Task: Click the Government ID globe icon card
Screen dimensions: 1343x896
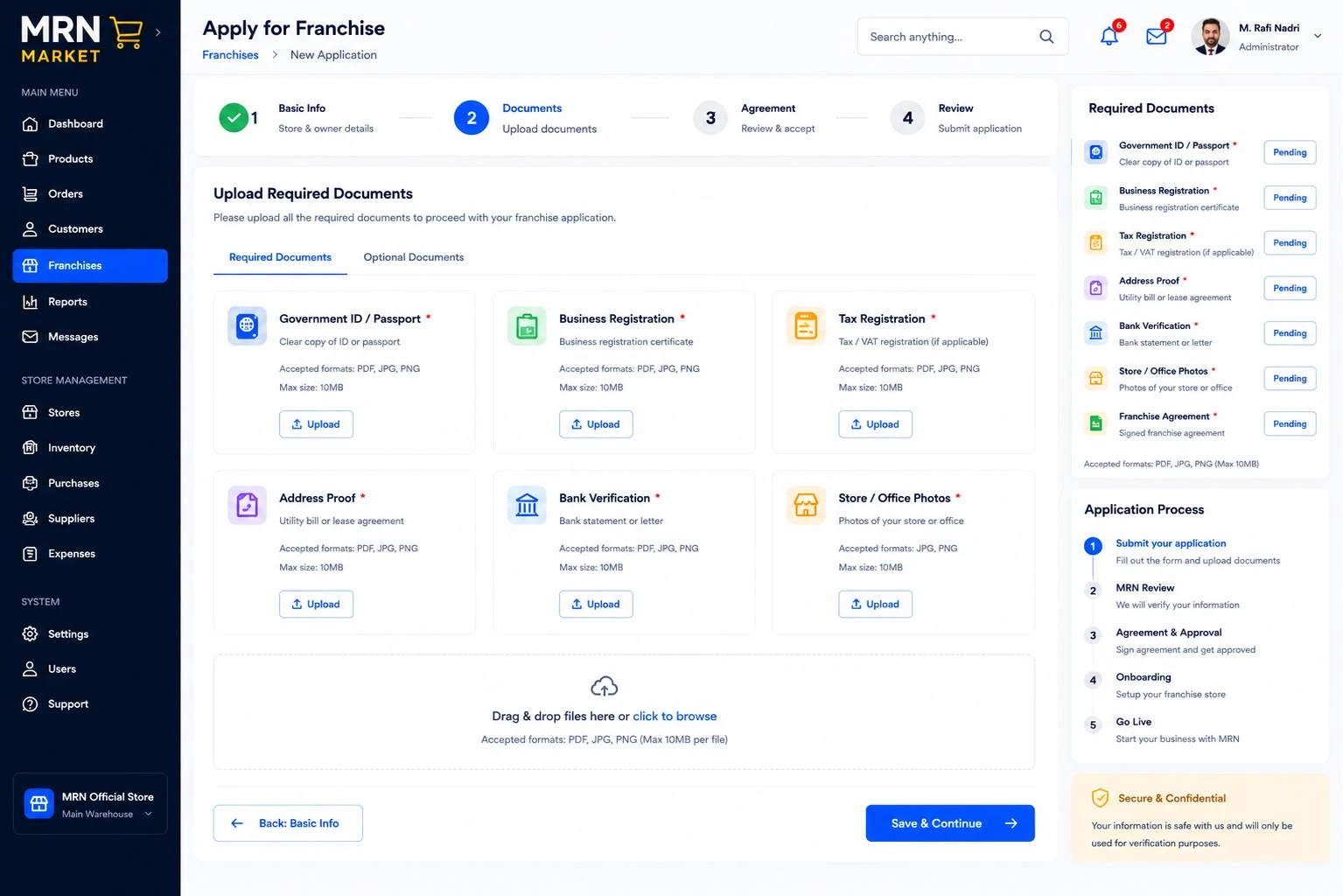Action: pos(247,325)
